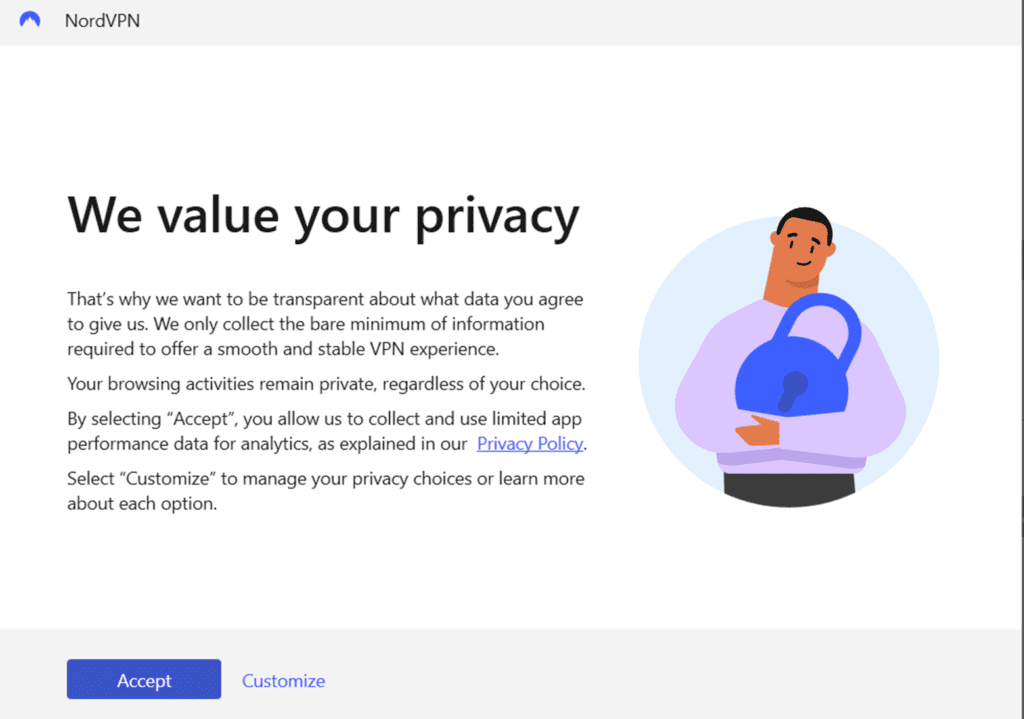Open the Customize privacy choices link
This screenshot has width=1024, height=719.
[283, 681]
